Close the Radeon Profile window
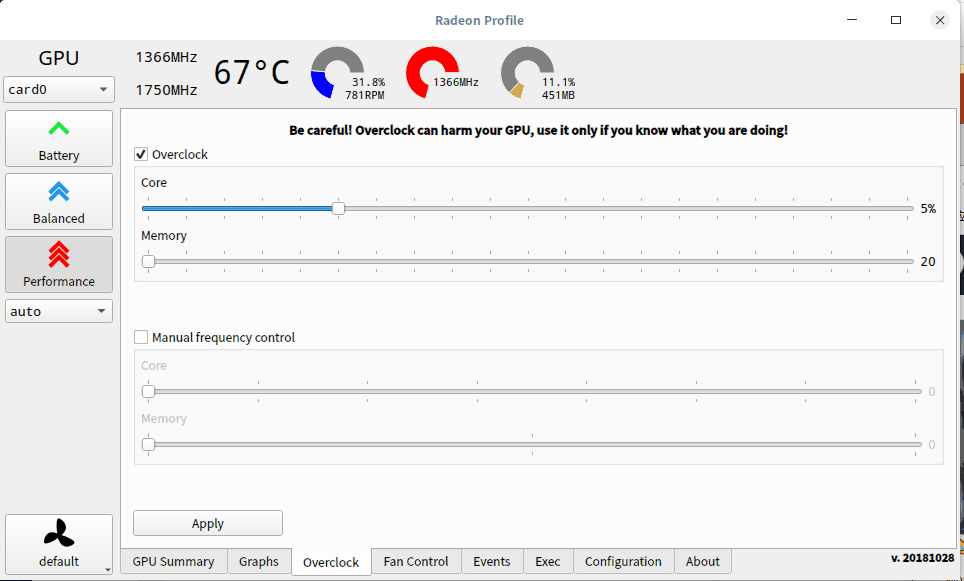Screen dimensions: 964x581 pos(940,20)
